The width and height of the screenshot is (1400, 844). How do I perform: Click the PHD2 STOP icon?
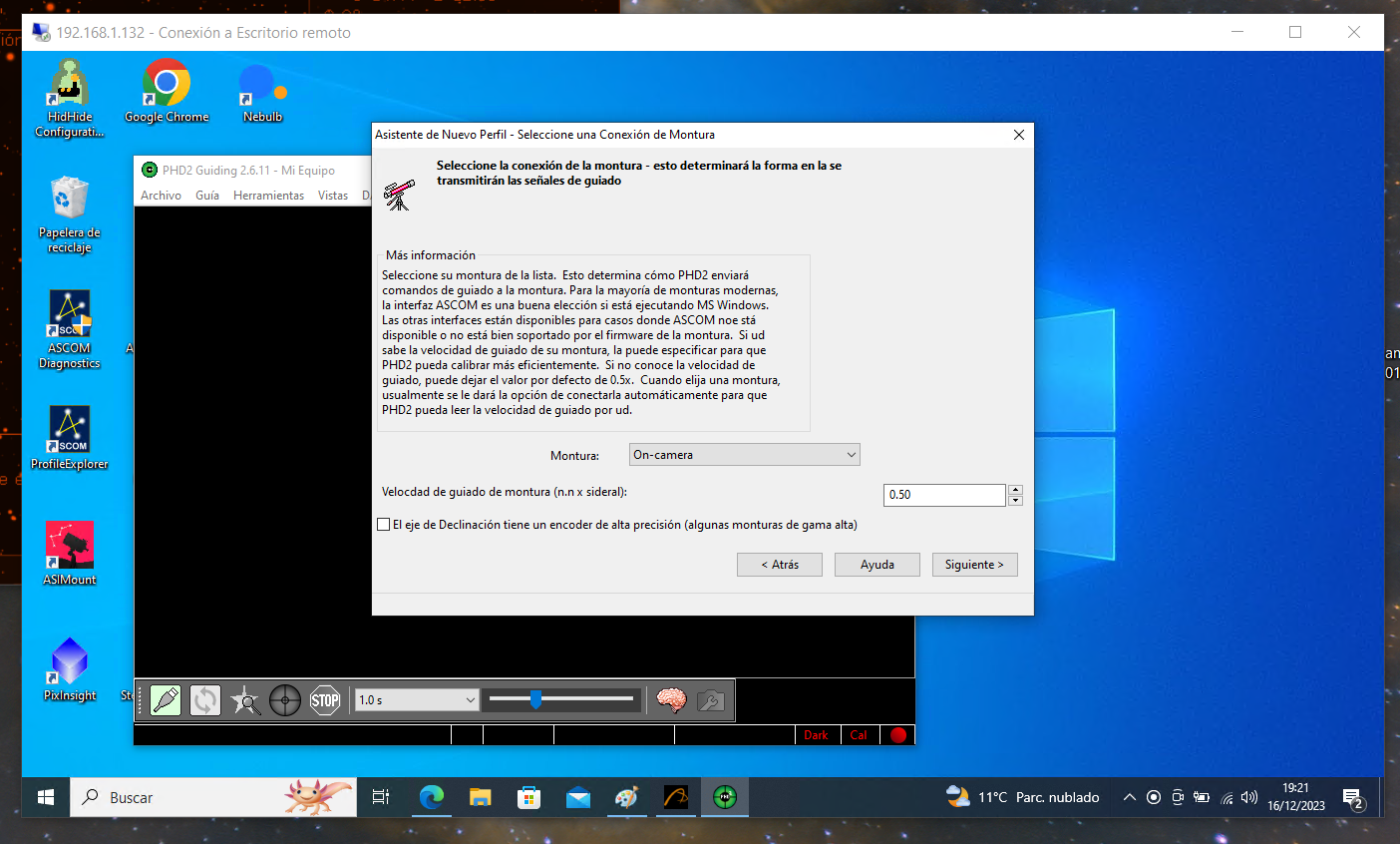point(325,700)
